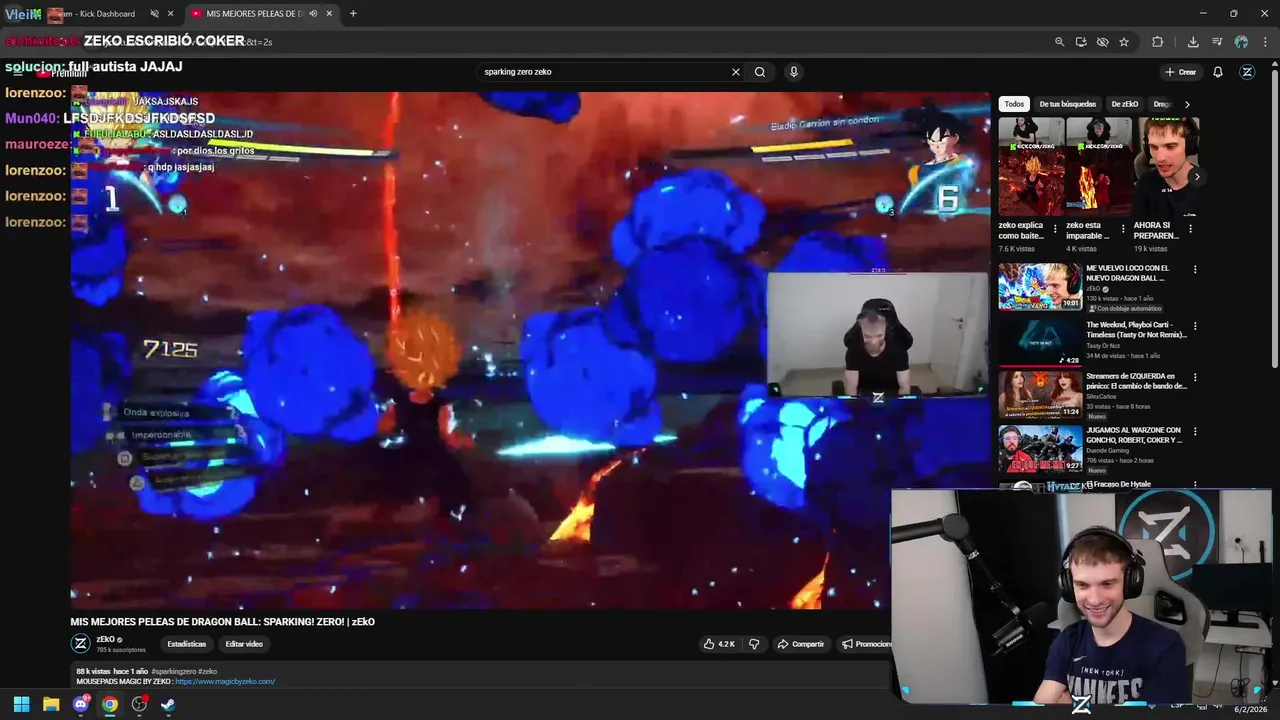Viewport: 1280px width, 720px height.
Task: Open the magicbyzeko.com link in description
Action: pos(225,681)
